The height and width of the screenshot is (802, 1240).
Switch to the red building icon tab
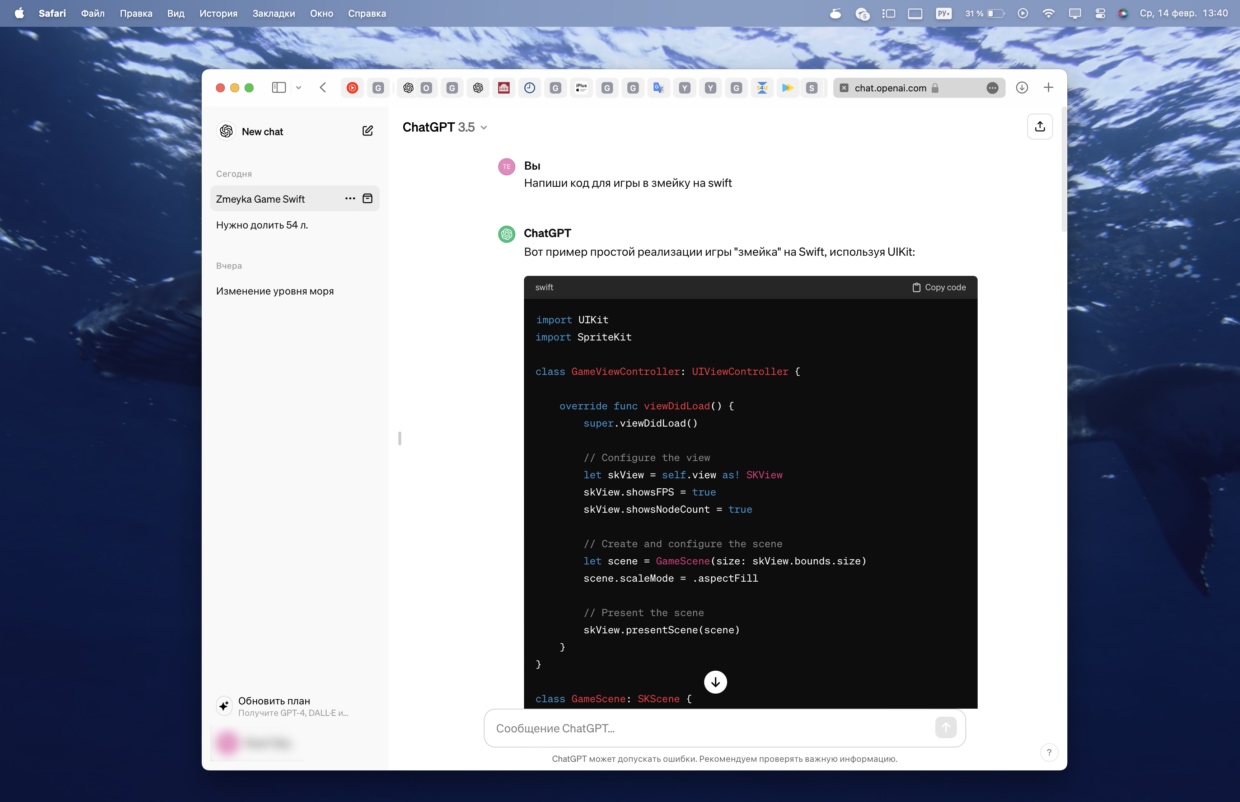coord(503,88)
